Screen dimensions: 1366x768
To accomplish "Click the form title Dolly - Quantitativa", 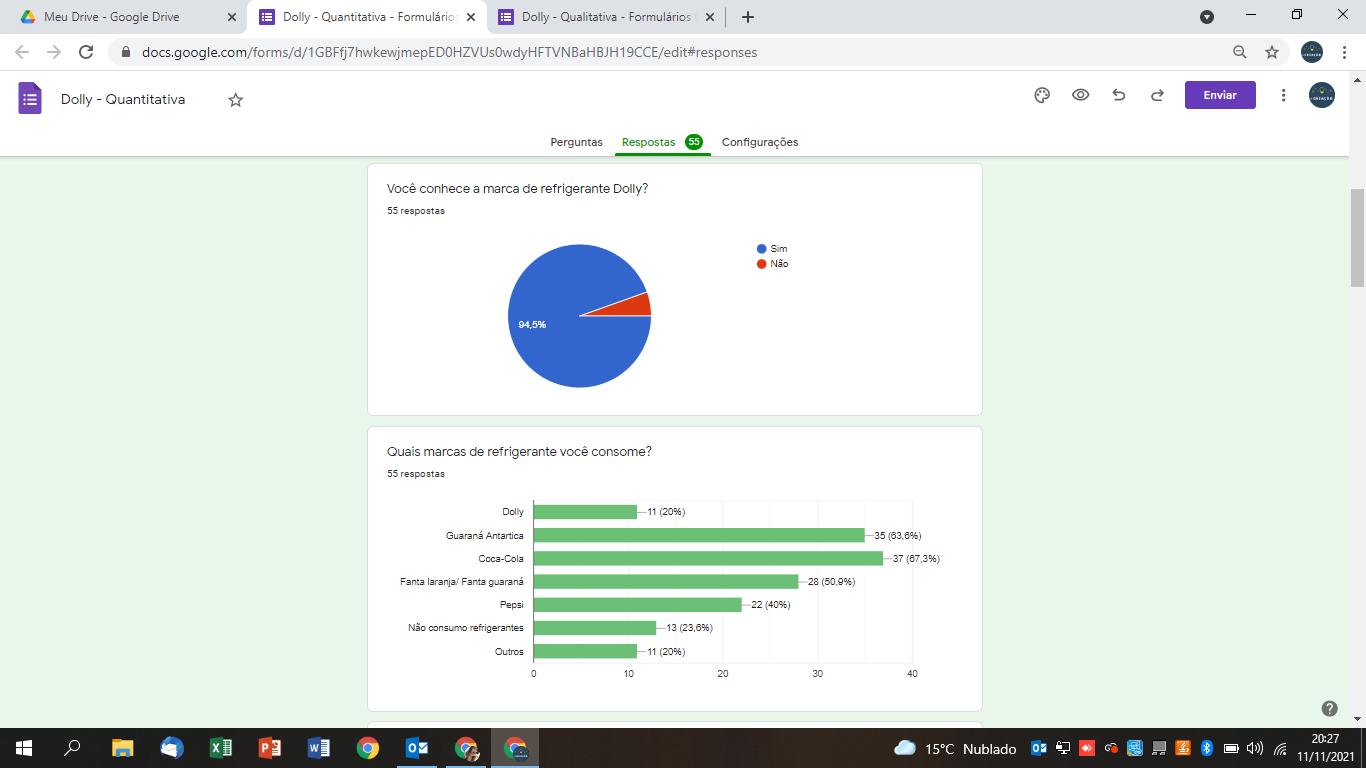I will [123, 100].
